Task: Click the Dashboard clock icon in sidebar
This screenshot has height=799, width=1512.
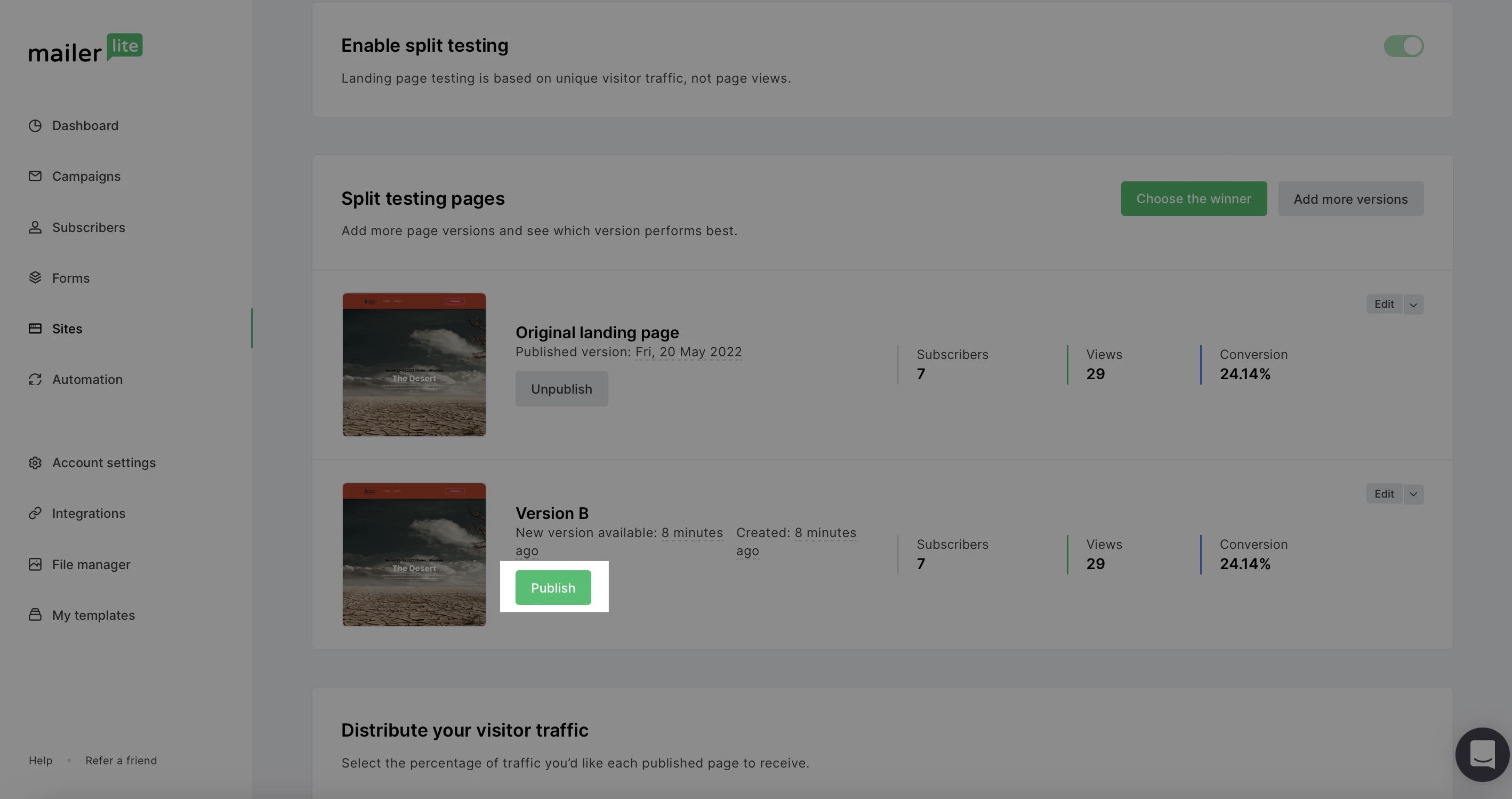Action: tap(35, 126)
